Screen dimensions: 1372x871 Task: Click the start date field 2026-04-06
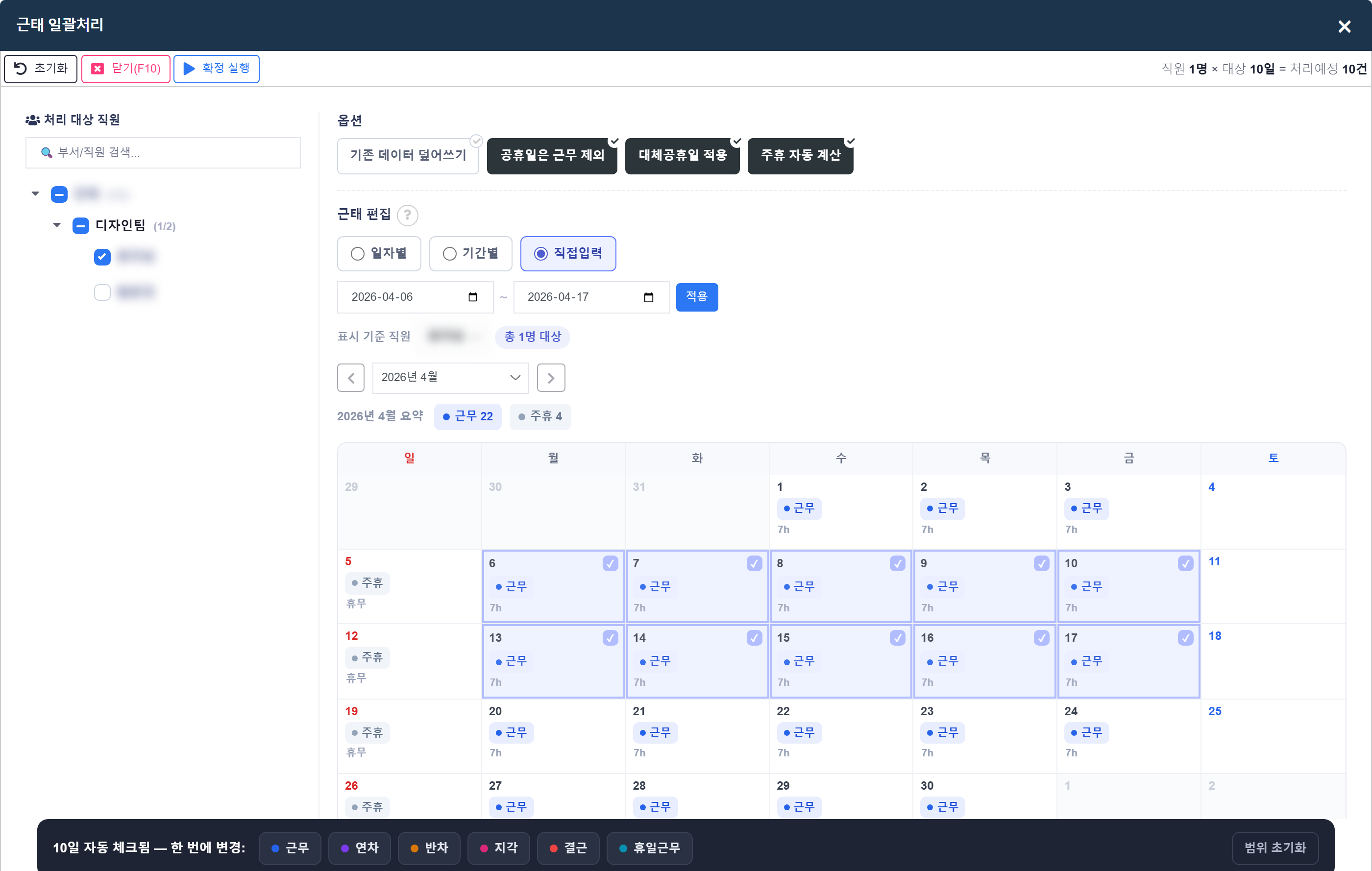(416, 297)
